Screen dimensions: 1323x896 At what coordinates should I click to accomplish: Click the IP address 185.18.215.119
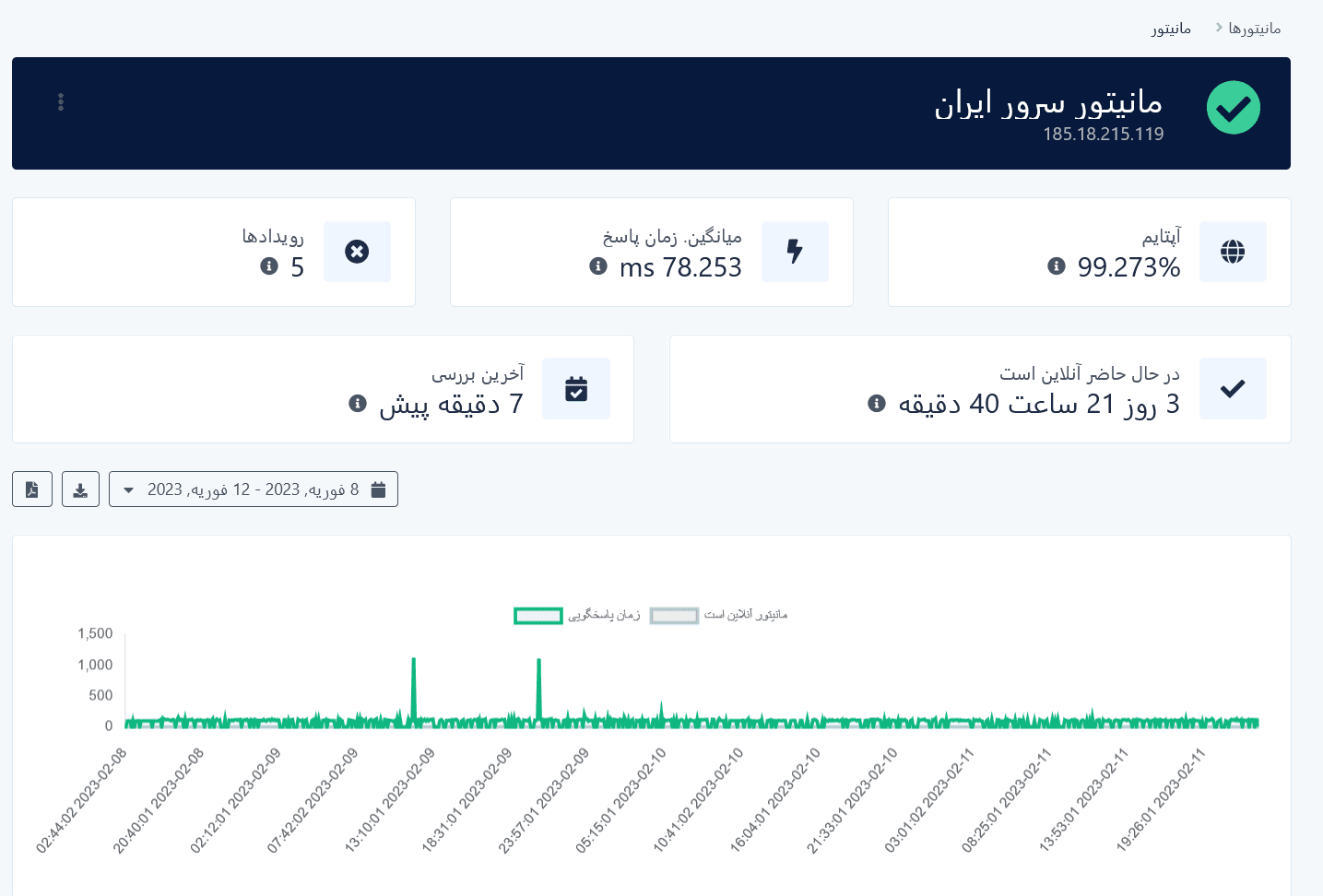pos(1104,135)
